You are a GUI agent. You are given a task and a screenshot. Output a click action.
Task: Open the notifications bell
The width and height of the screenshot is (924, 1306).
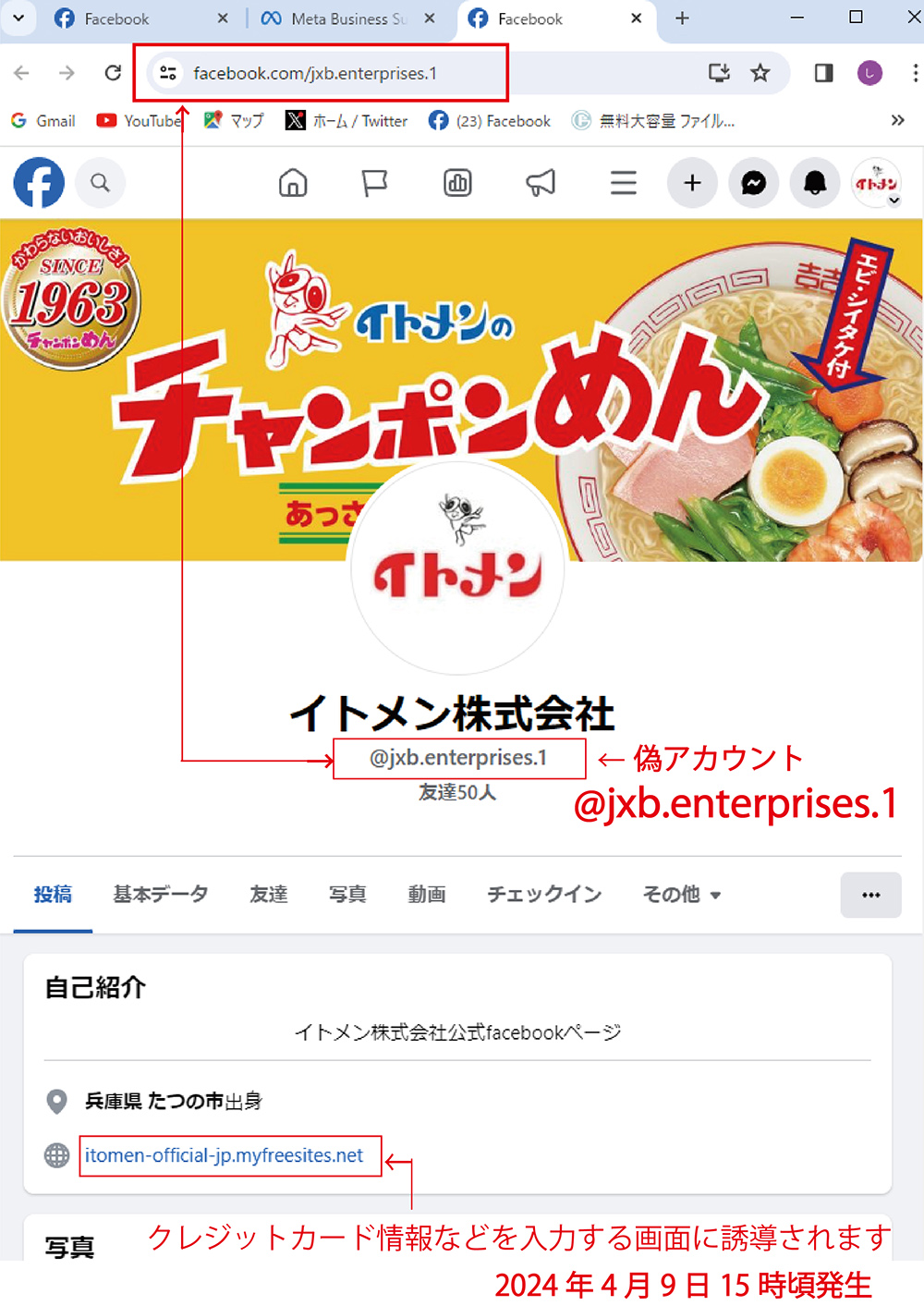point(815,183)
